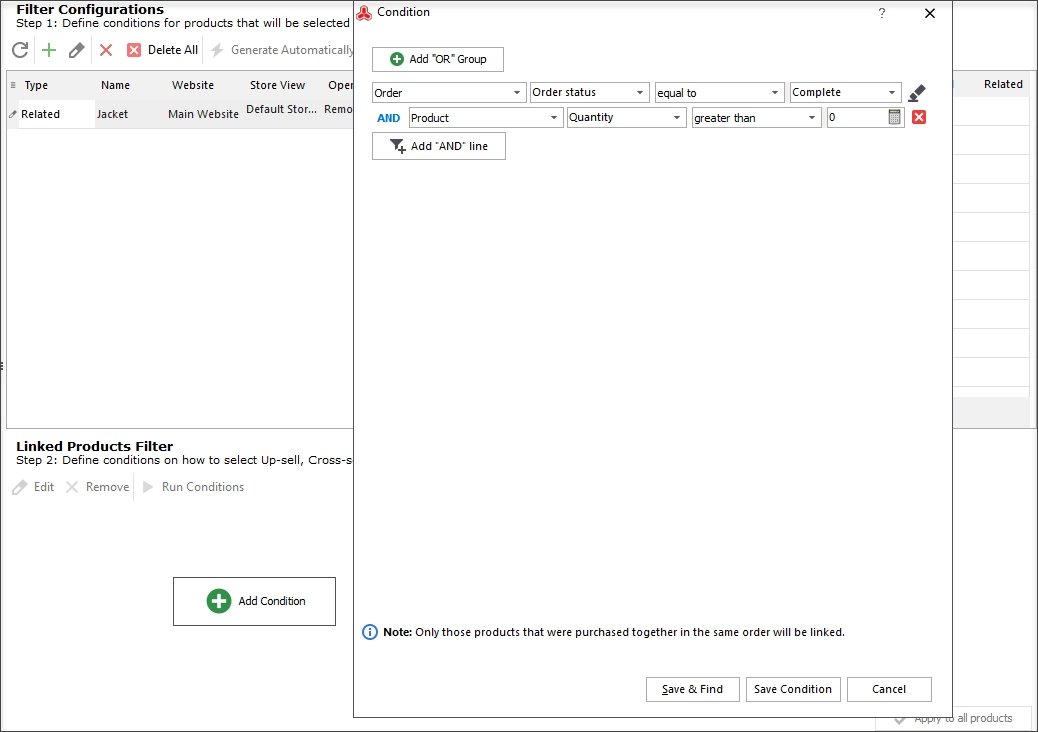This screenshot has width=1038, height=732.
Task: Click Cancel button in Condition dialog
Action: [889, 689]
